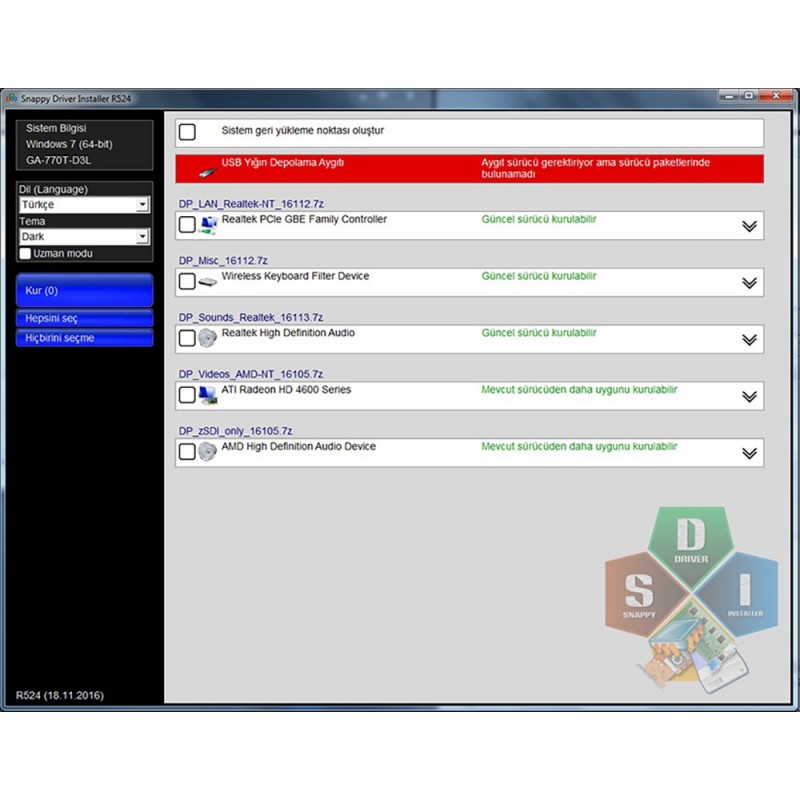Click the 'Windows 7 (64-bit)' system info line

[69, 144]
